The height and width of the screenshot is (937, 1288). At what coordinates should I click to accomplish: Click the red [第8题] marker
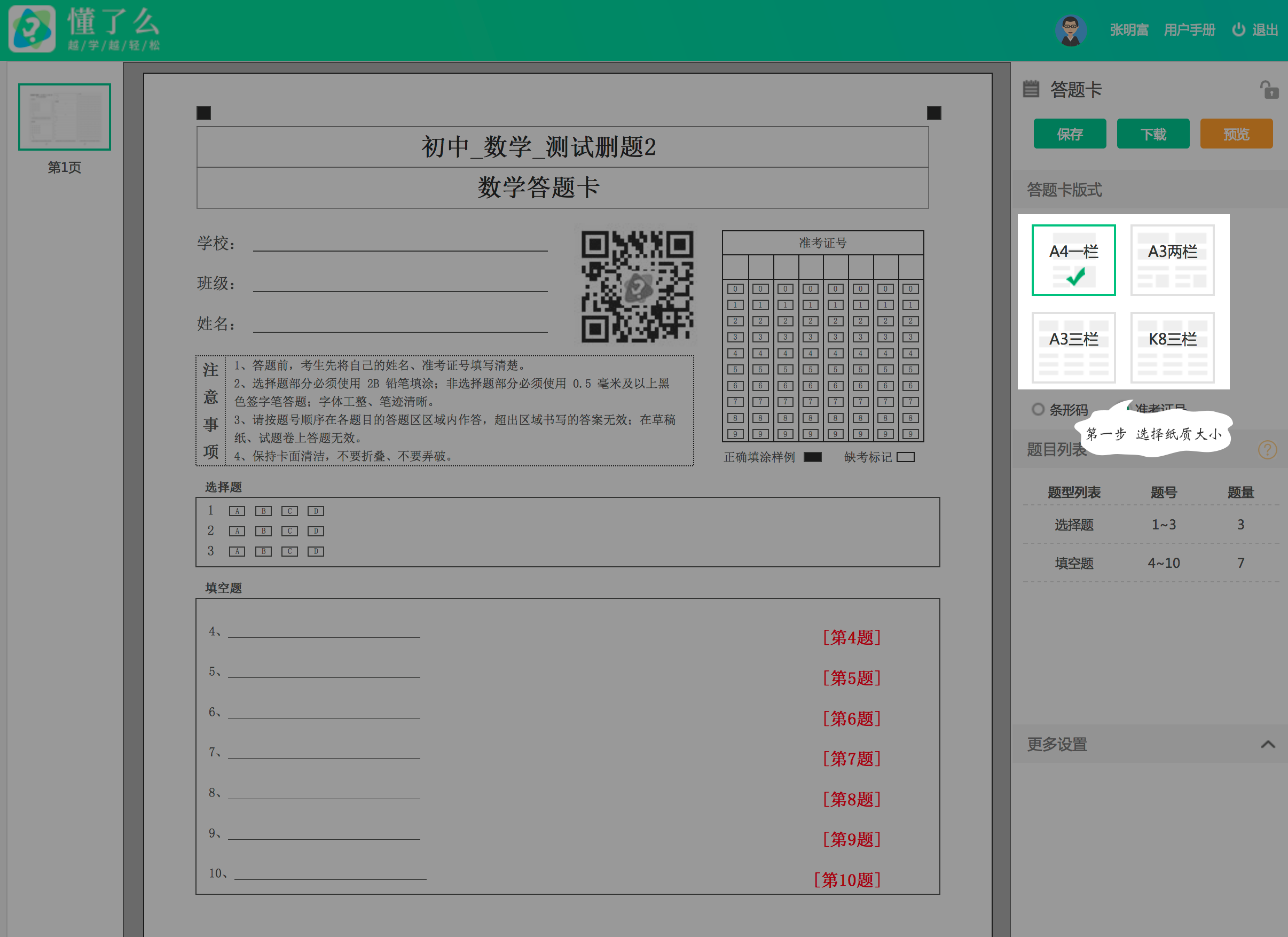(x=851, y=800)
